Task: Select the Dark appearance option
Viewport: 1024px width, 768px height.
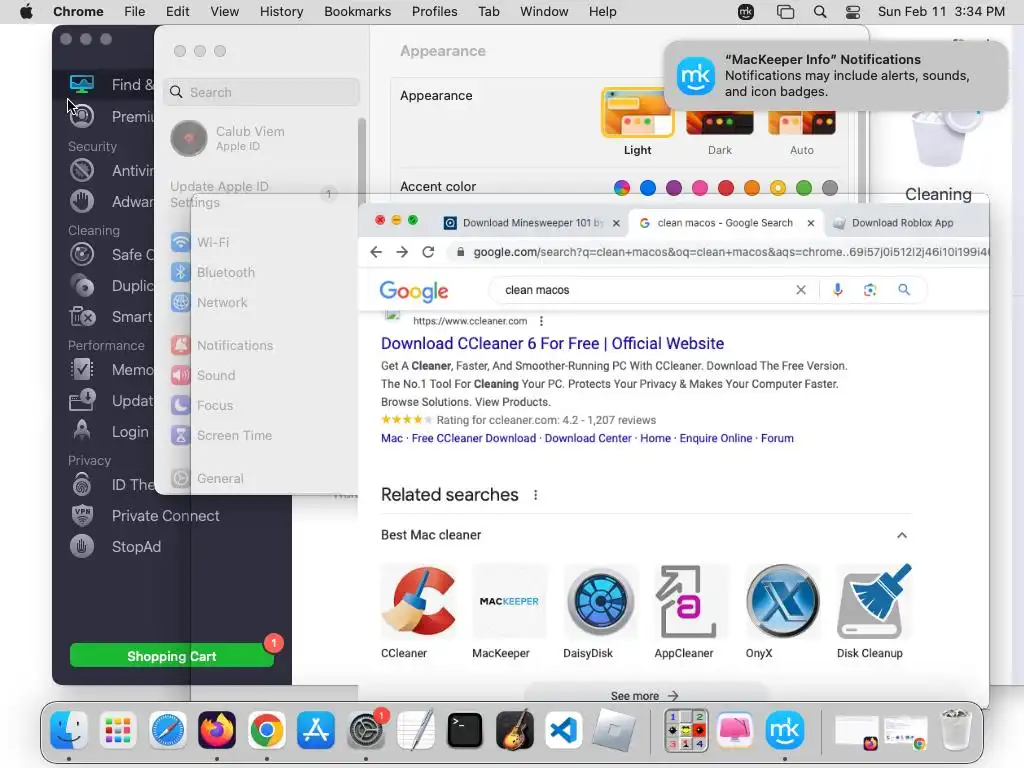Action: click(720, 134)
